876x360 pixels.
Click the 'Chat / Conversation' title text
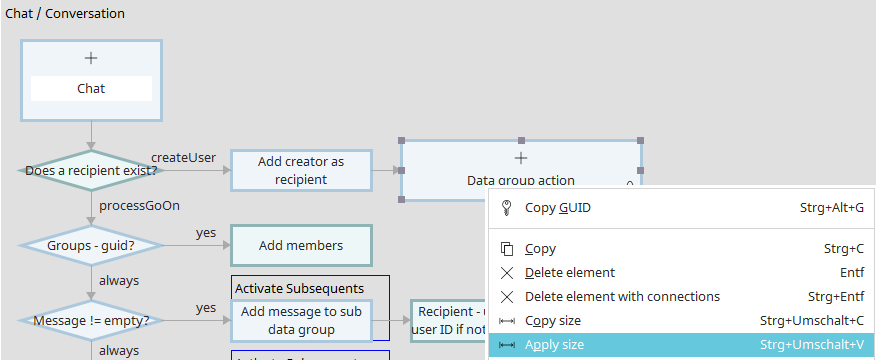[65, 13]
